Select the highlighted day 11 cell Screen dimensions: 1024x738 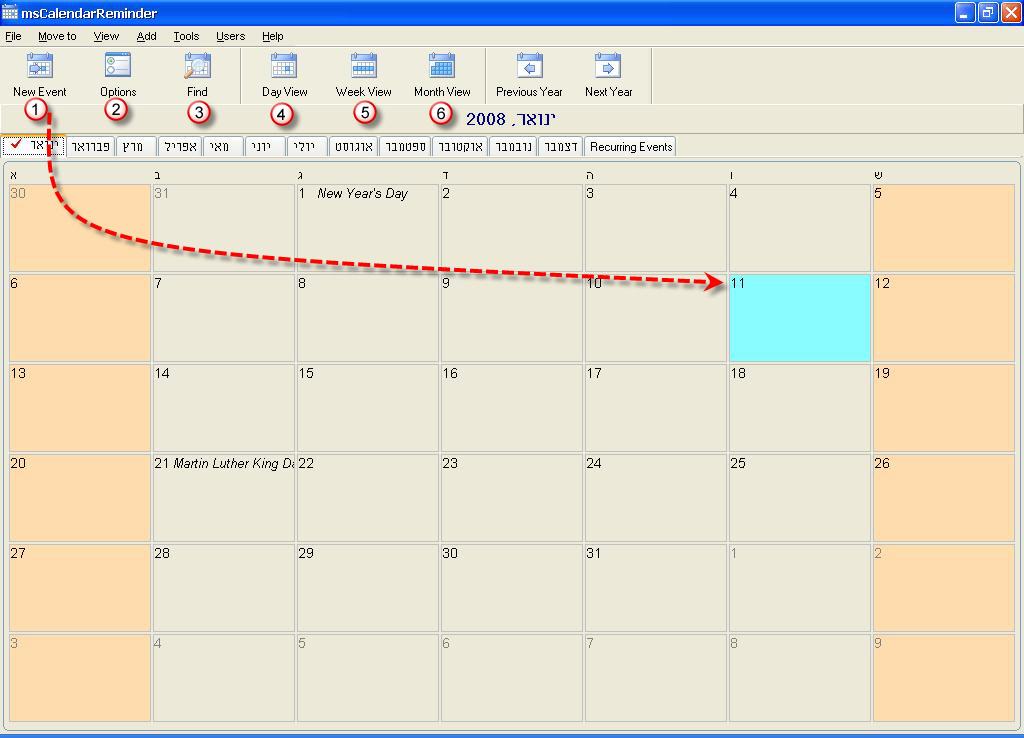tap(799, 318)
